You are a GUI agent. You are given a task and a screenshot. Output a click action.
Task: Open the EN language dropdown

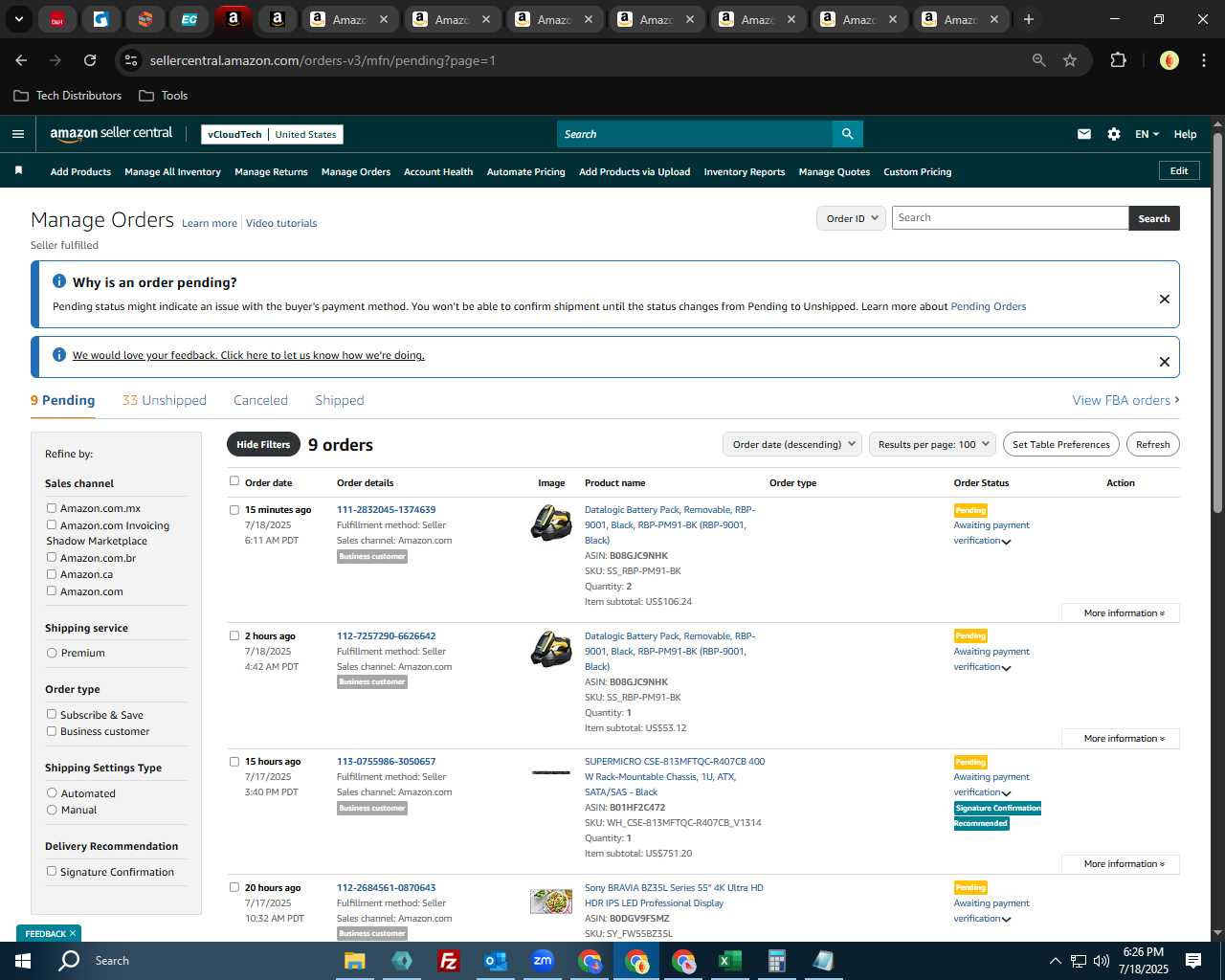[x=1147, y=134]
